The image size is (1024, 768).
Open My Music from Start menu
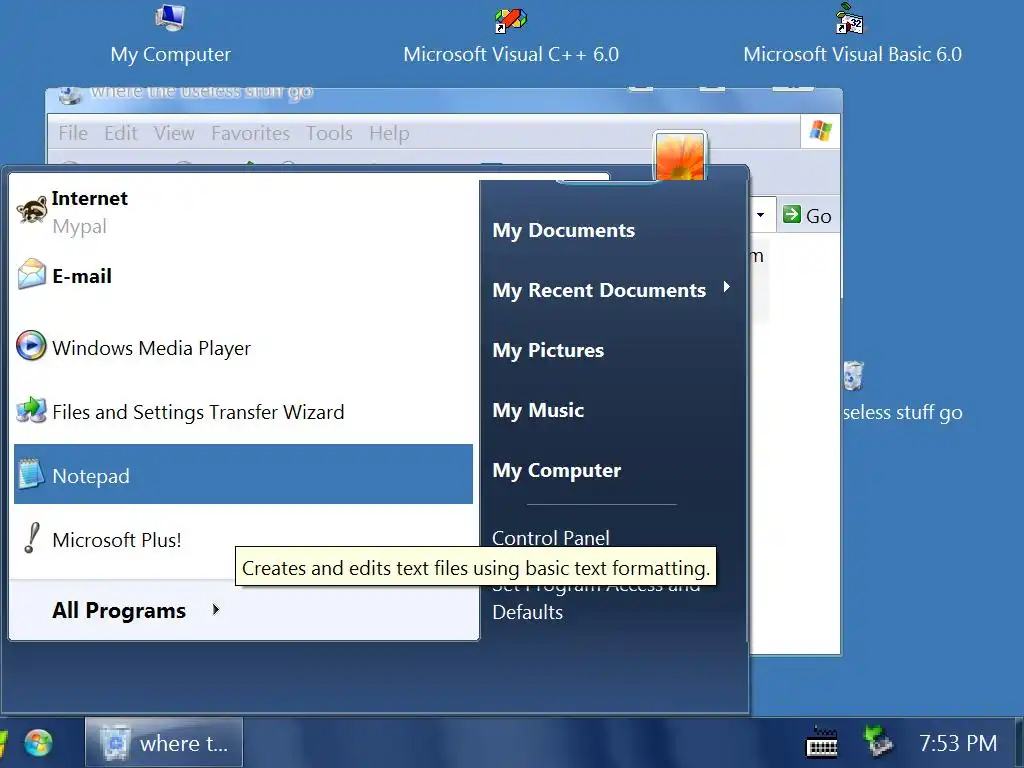pyautogui.click(x=538, y=411)
